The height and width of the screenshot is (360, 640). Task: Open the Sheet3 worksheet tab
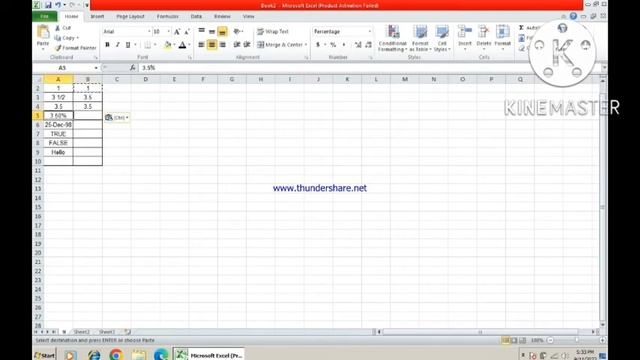tap(107, 332)
